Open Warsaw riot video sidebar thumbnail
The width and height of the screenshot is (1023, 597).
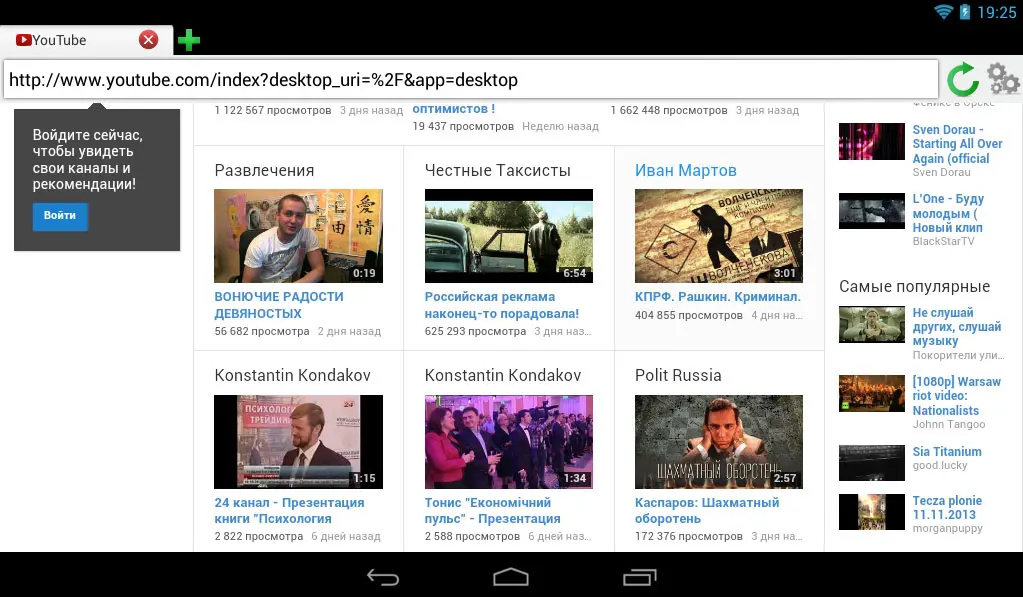point(872,393)
